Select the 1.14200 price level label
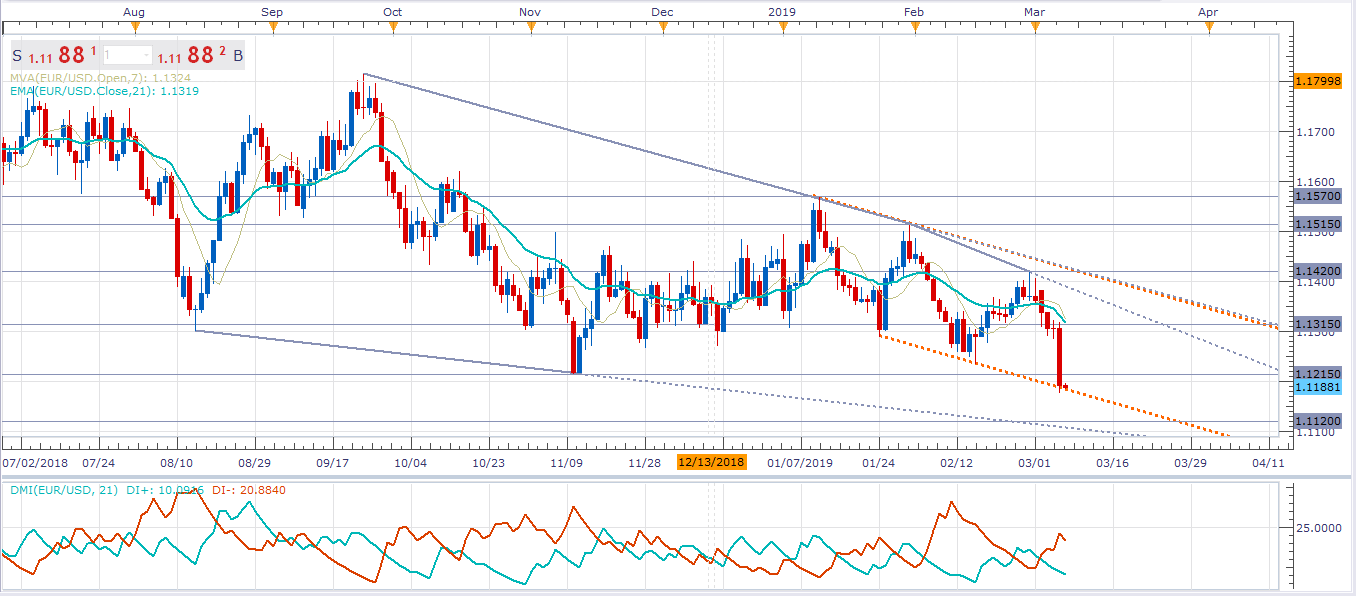 coord(1317,270)
